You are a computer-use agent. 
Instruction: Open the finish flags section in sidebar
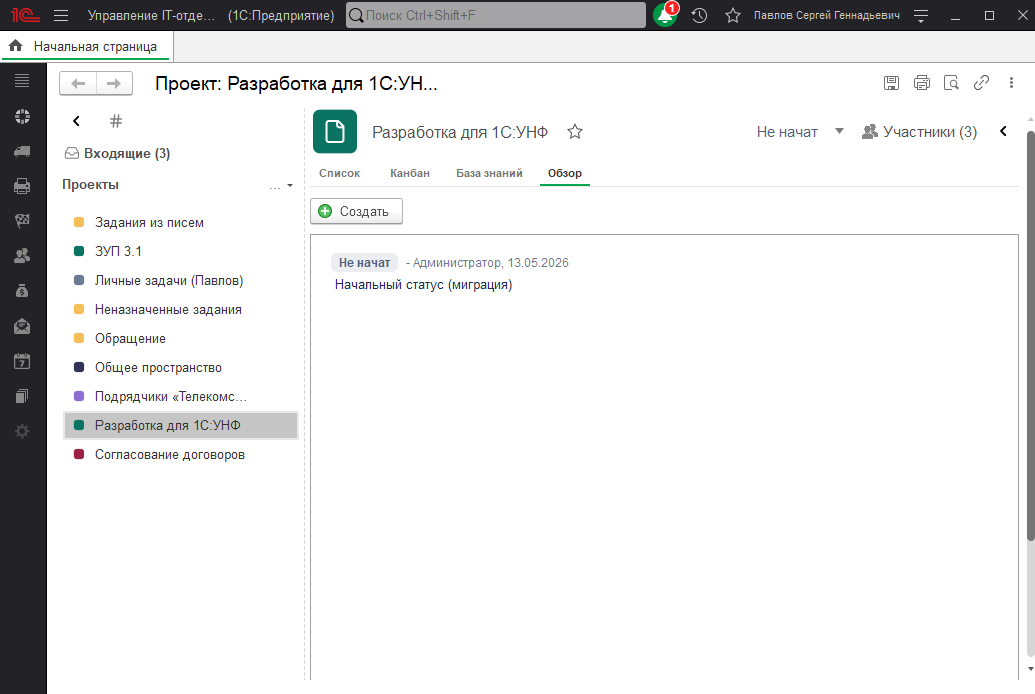(x=22, y=221)
